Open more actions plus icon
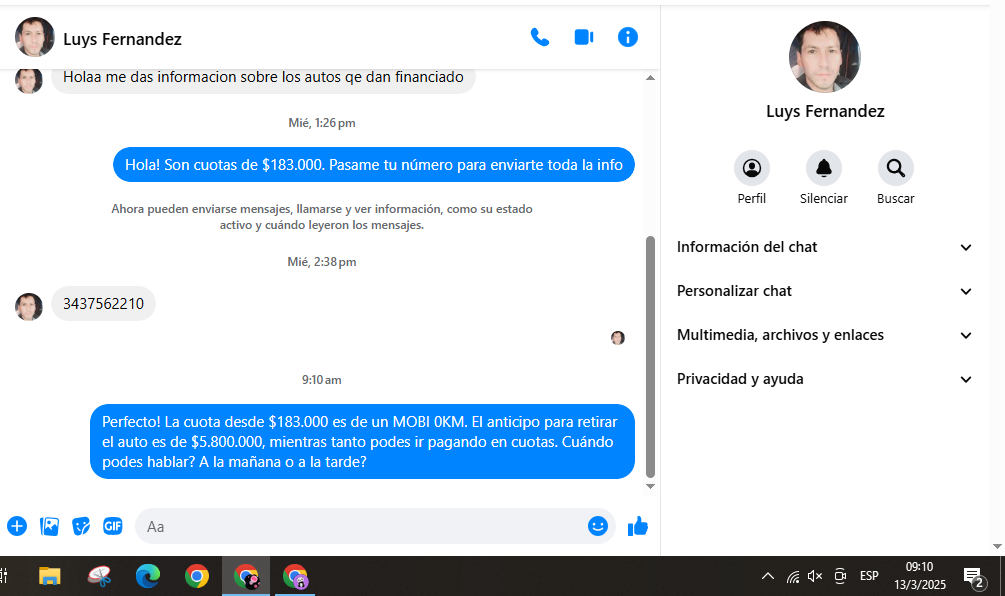The width and height of the screenshot is (1005, 596). coord(17,526)
